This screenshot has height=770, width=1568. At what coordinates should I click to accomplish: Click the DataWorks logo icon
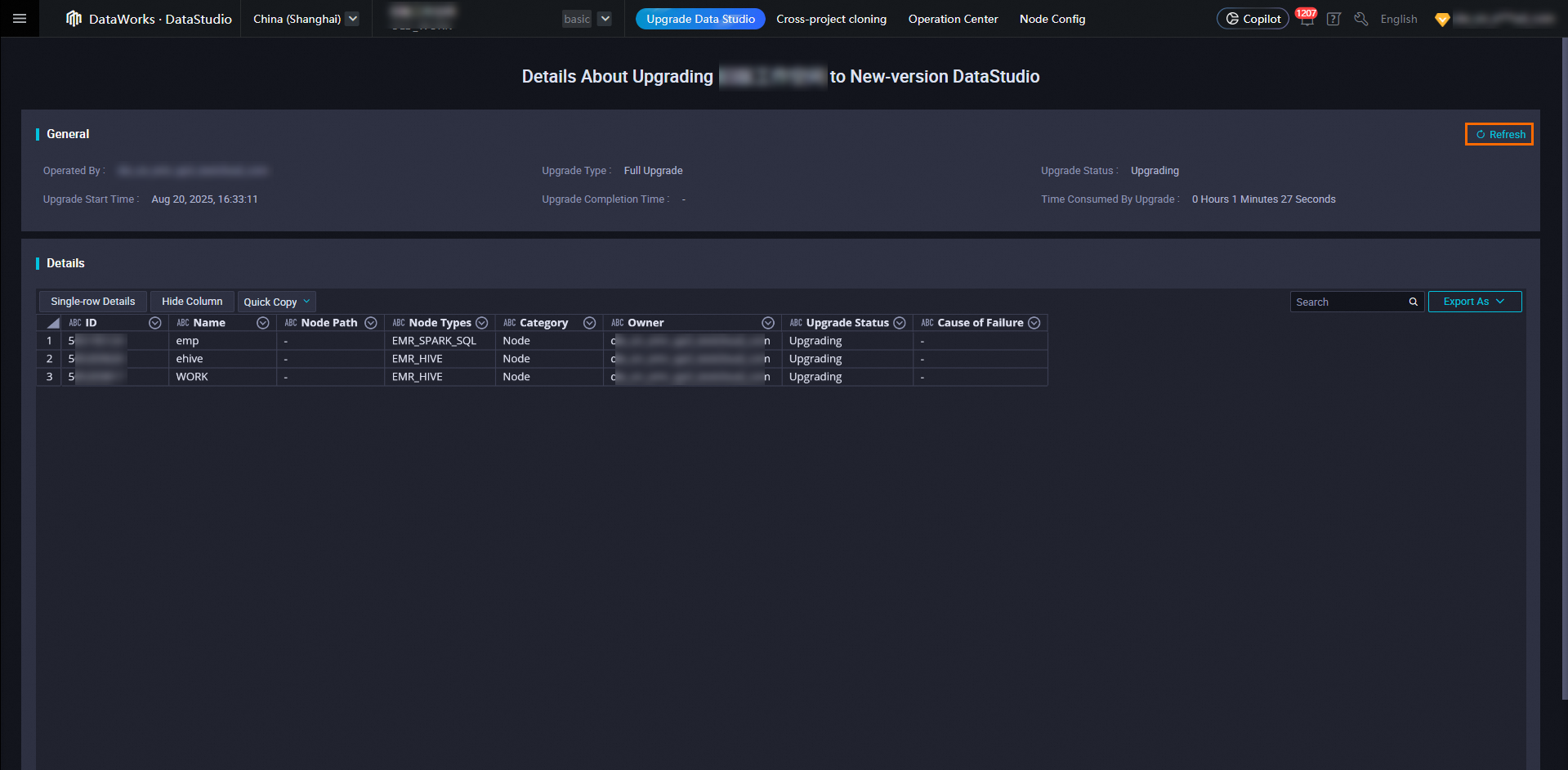74,19
